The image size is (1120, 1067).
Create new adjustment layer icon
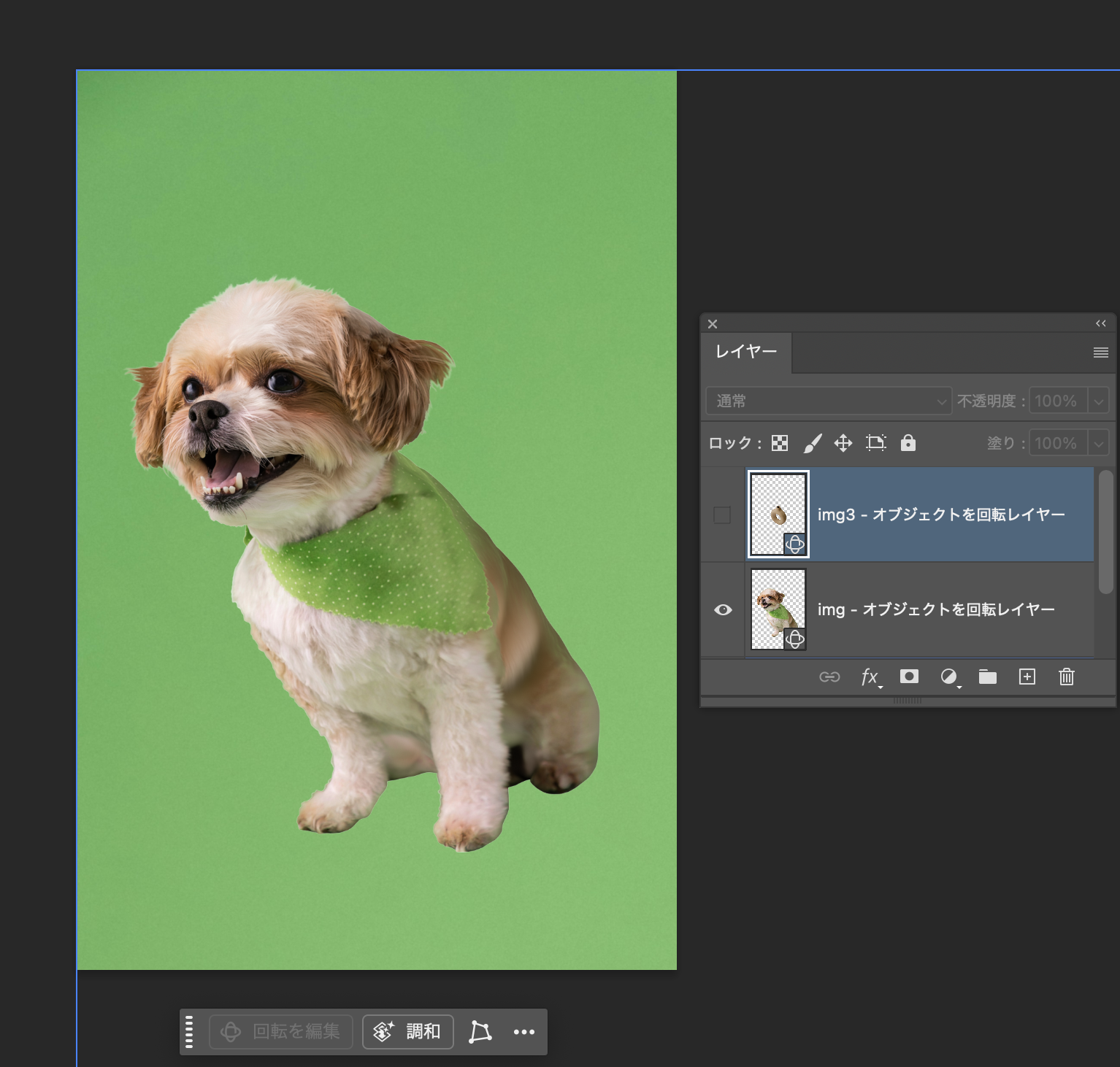[948, 677]
